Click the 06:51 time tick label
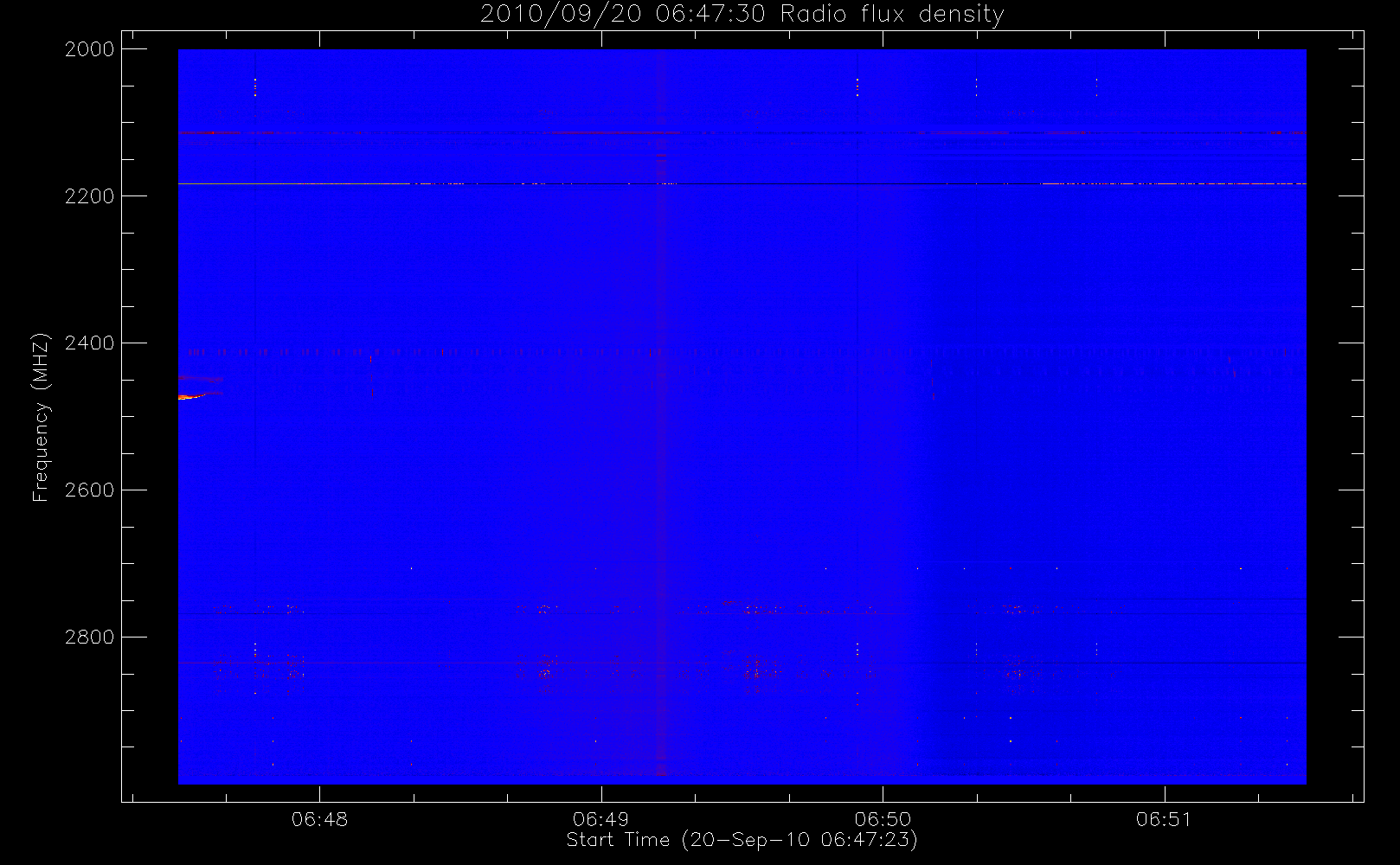1400x865 pixels. tap(1164, 819)
